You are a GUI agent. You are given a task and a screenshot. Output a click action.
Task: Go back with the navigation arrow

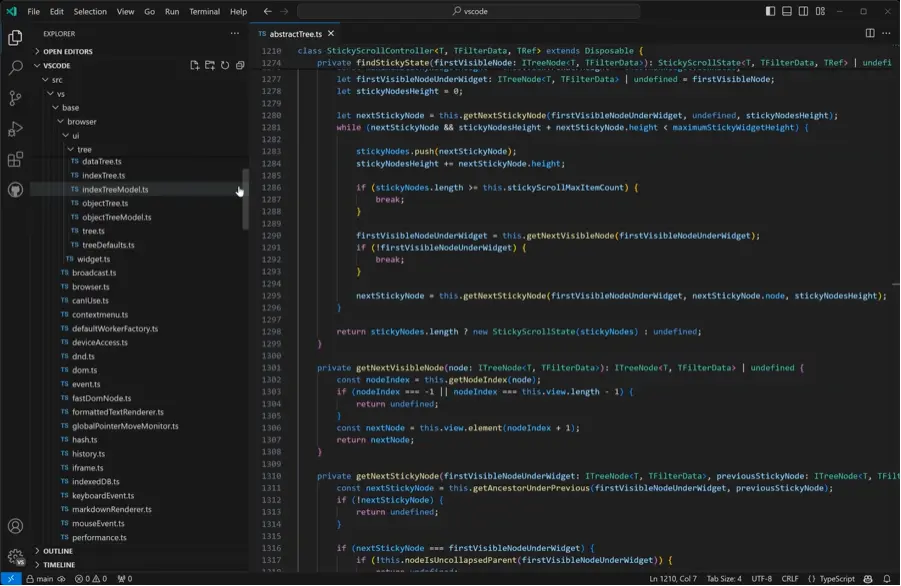pyautogui.click(x=268, y=11)
